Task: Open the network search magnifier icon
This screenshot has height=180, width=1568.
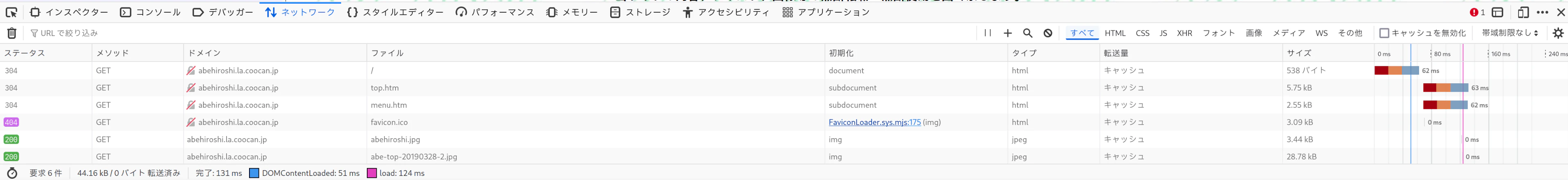Action: point(1027,33)
